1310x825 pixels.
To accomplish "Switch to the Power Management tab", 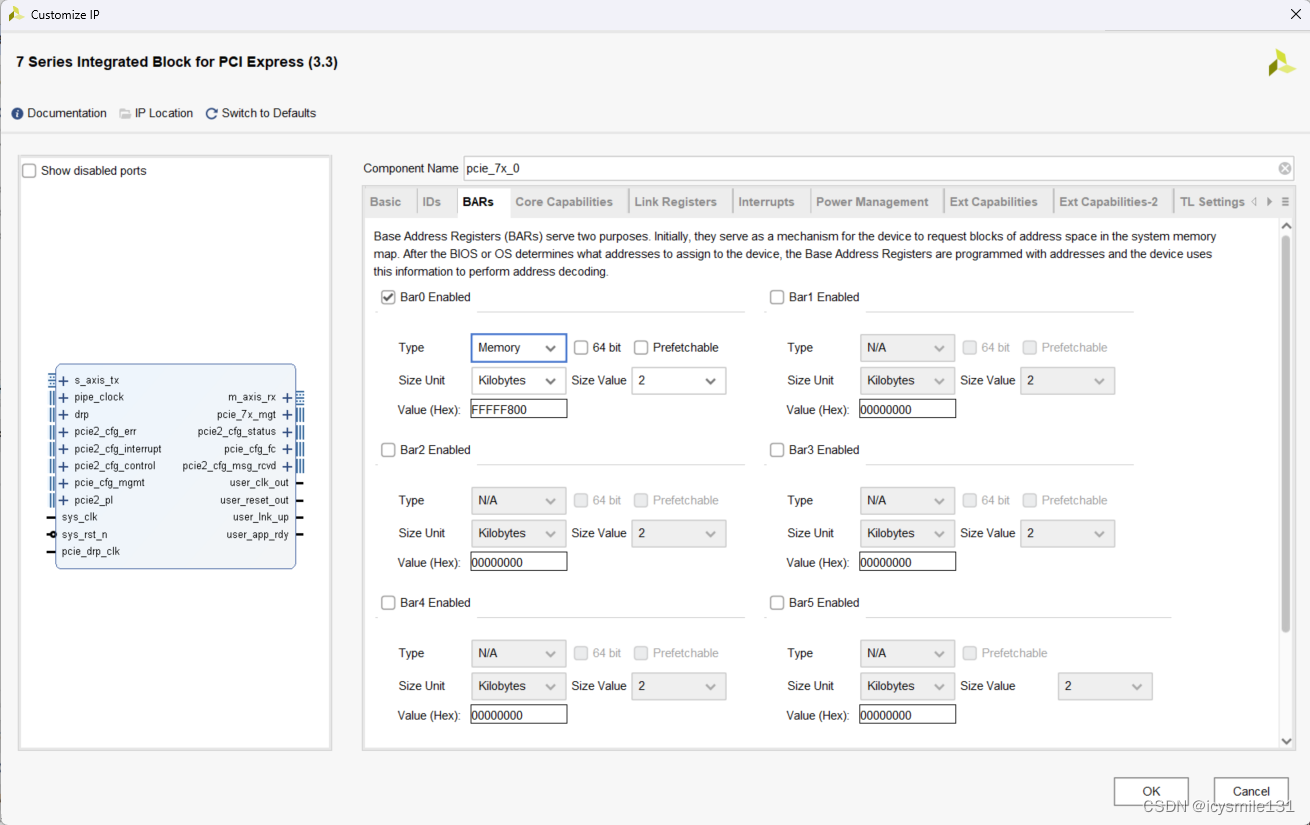I will [872, 202].
